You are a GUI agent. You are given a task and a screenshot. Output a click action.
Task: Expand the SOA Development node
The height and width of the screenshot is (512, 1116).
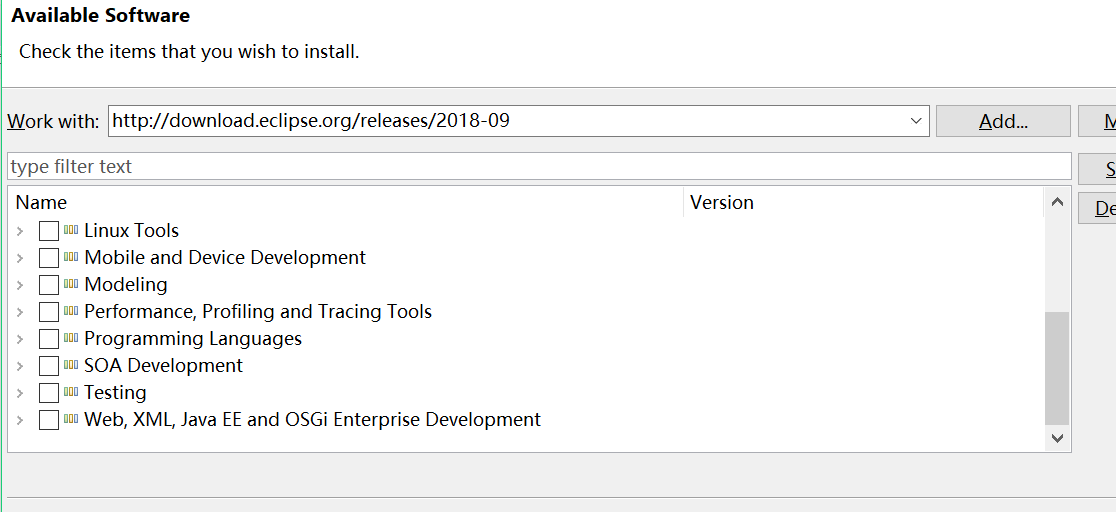click(x=20, y=366)
